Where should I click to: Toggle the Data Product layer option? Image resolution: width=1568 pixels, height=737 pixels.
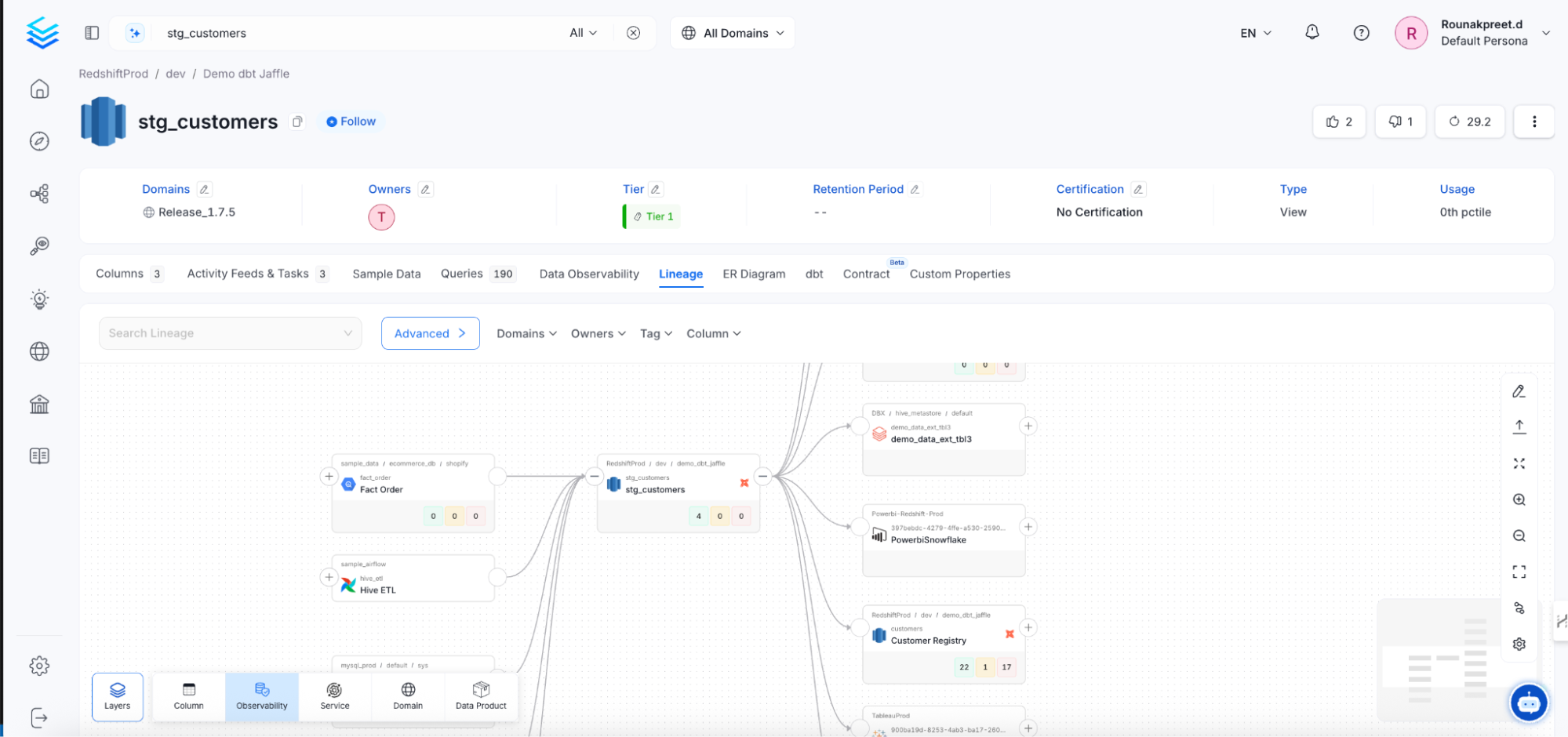tap(480, 696)
